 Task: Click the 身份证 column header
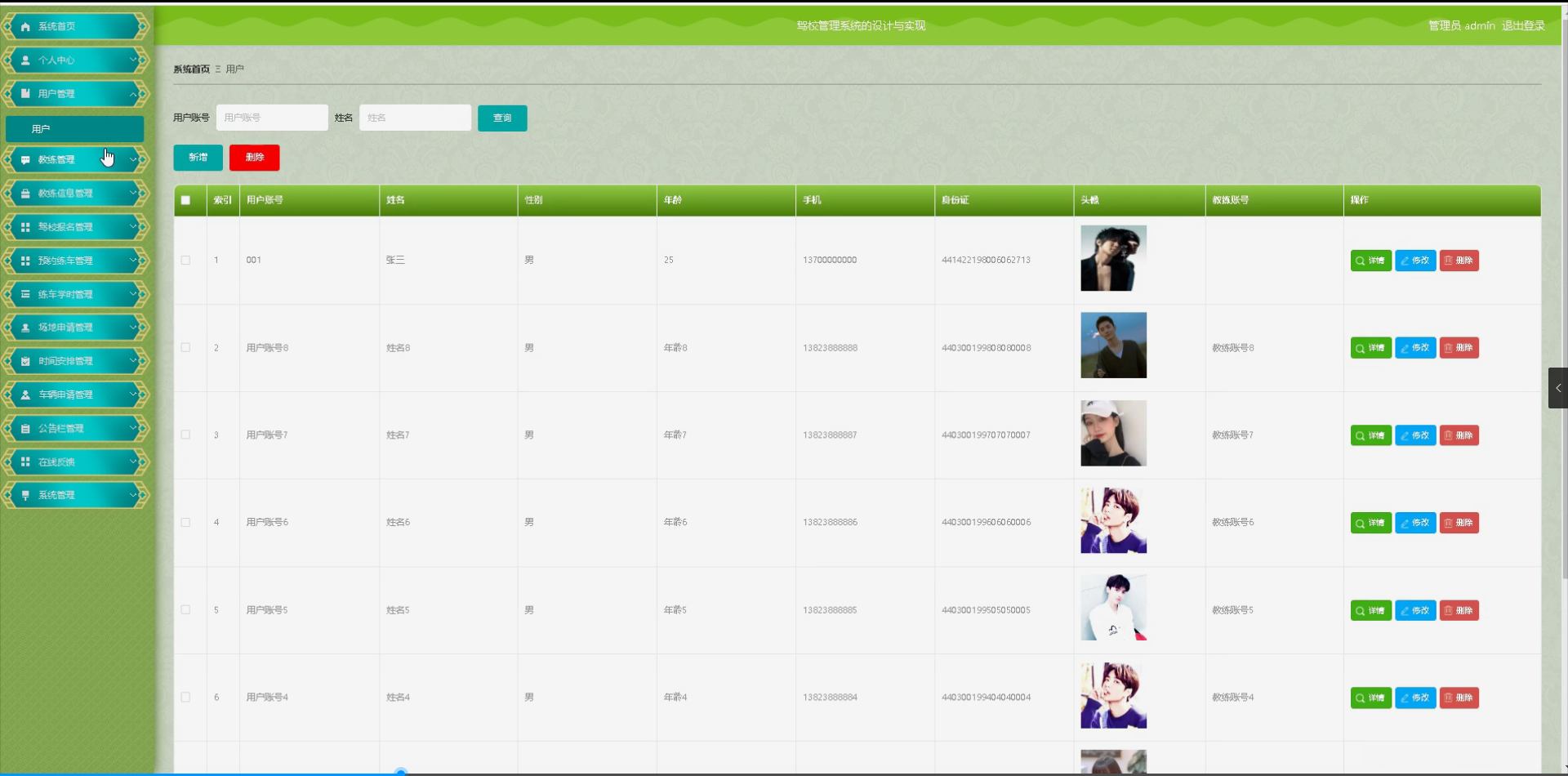click(x=955, y=200)
